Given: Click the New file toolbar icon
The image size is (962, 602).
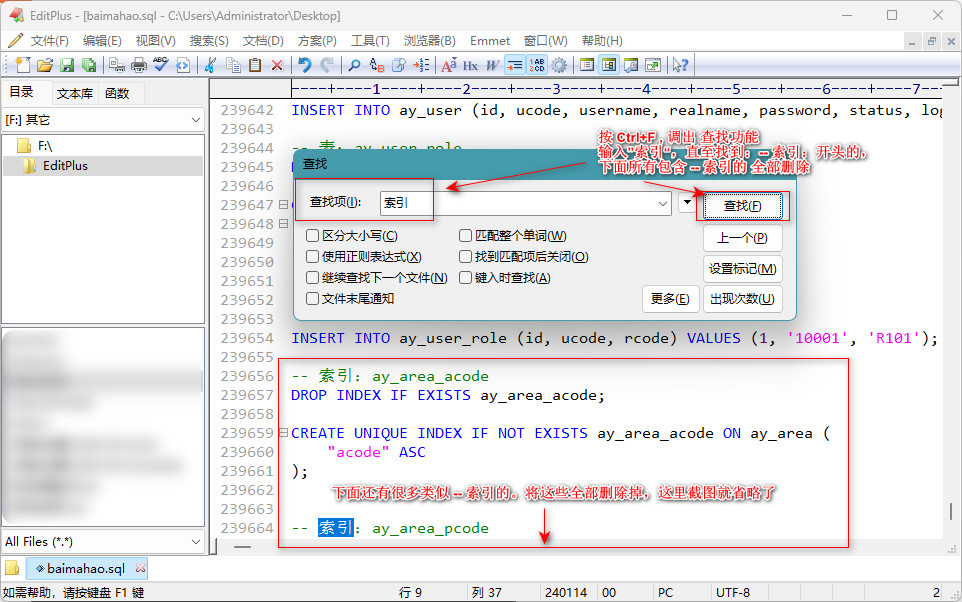Looking at the screenshot, I should [22, 65].
